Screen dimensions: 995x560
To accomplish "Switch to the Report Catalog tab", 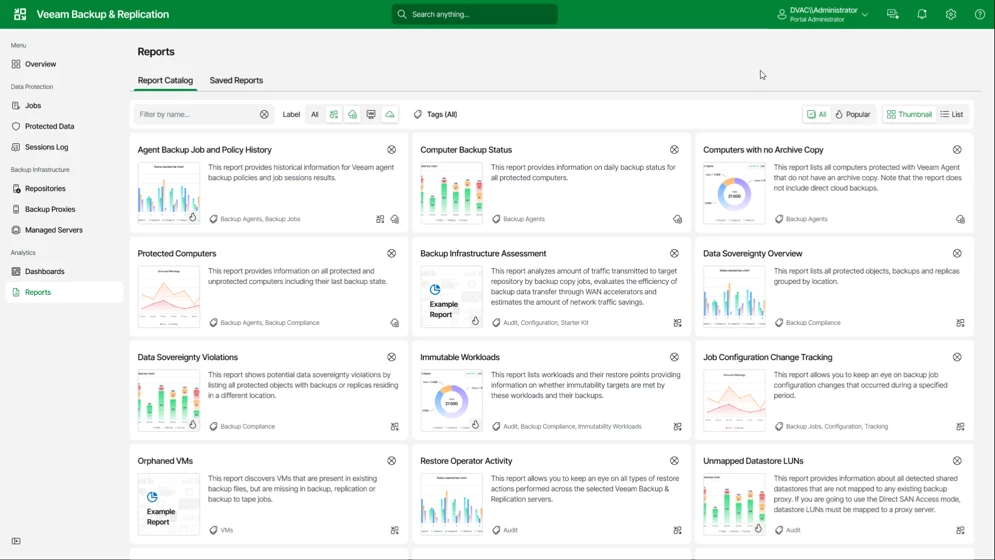I will click(165, 80).
